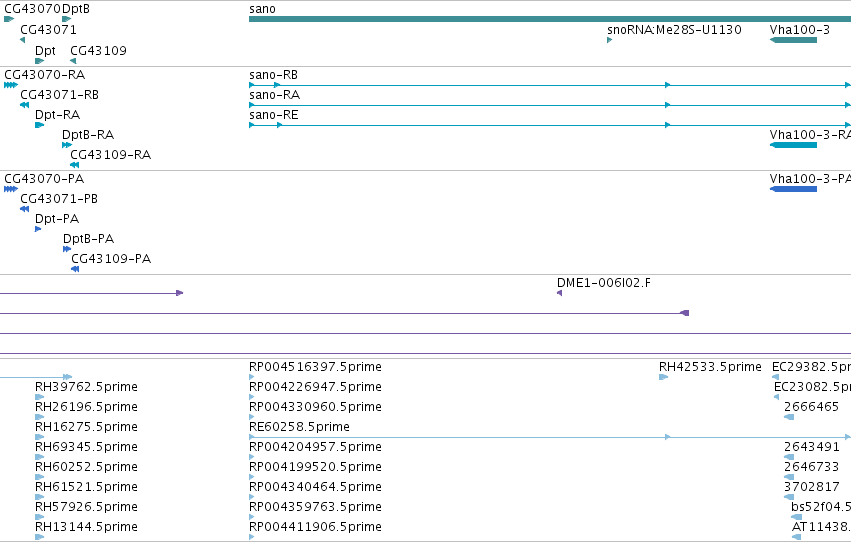Select the Vha100-3 gene glyph
The height and width of the screenshot is (542, 851).
coord(793,40)
